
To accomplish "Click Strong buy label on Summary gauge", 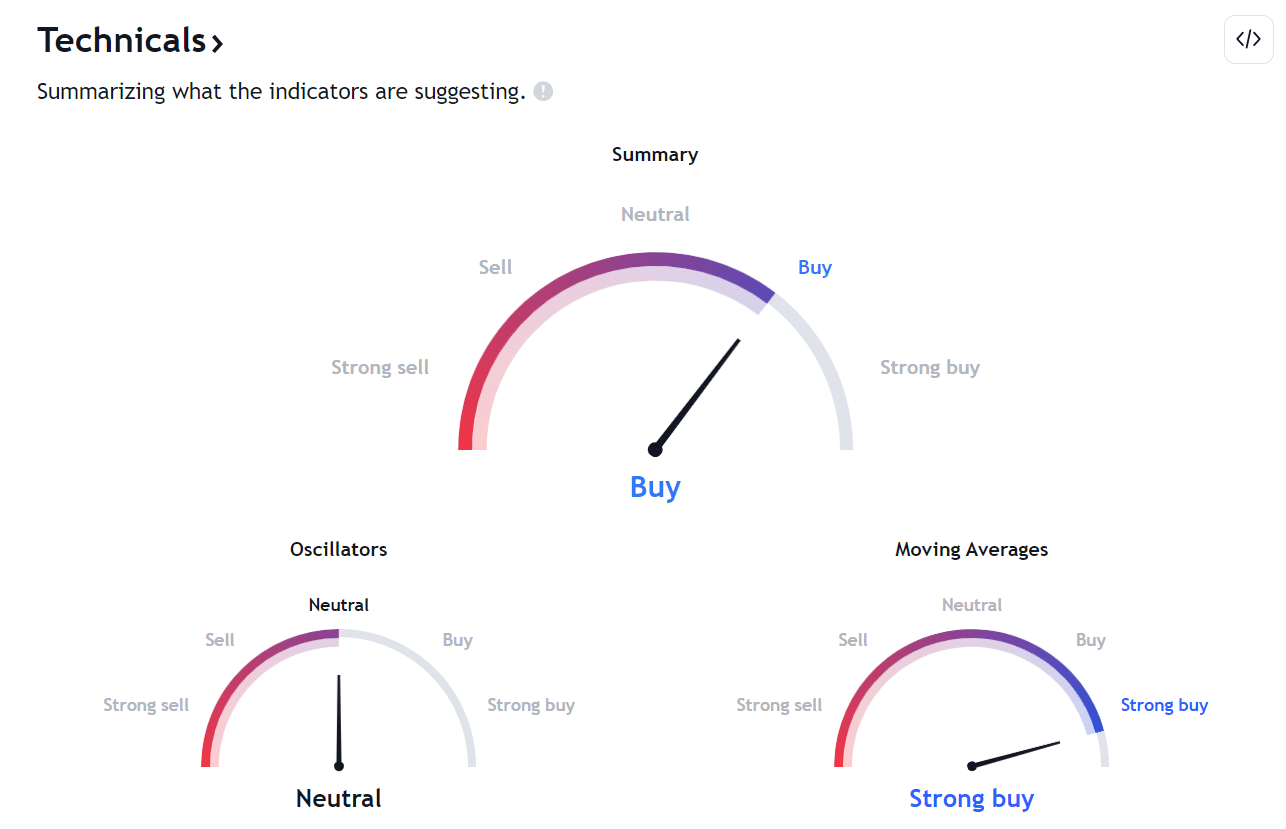I will [930, 367].
